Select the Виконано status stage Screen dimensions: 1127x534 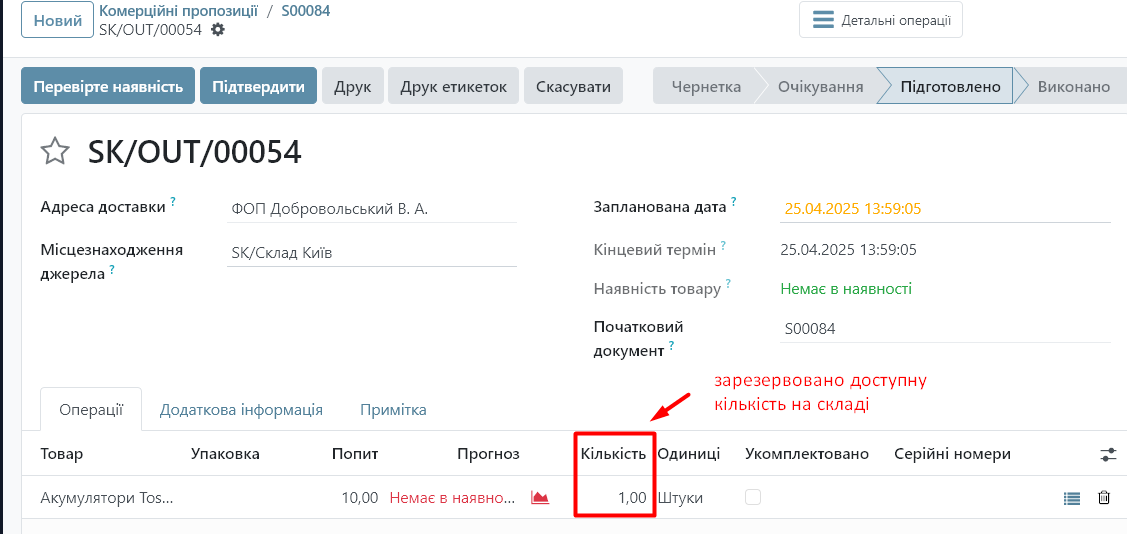[x=1073, y=86]
